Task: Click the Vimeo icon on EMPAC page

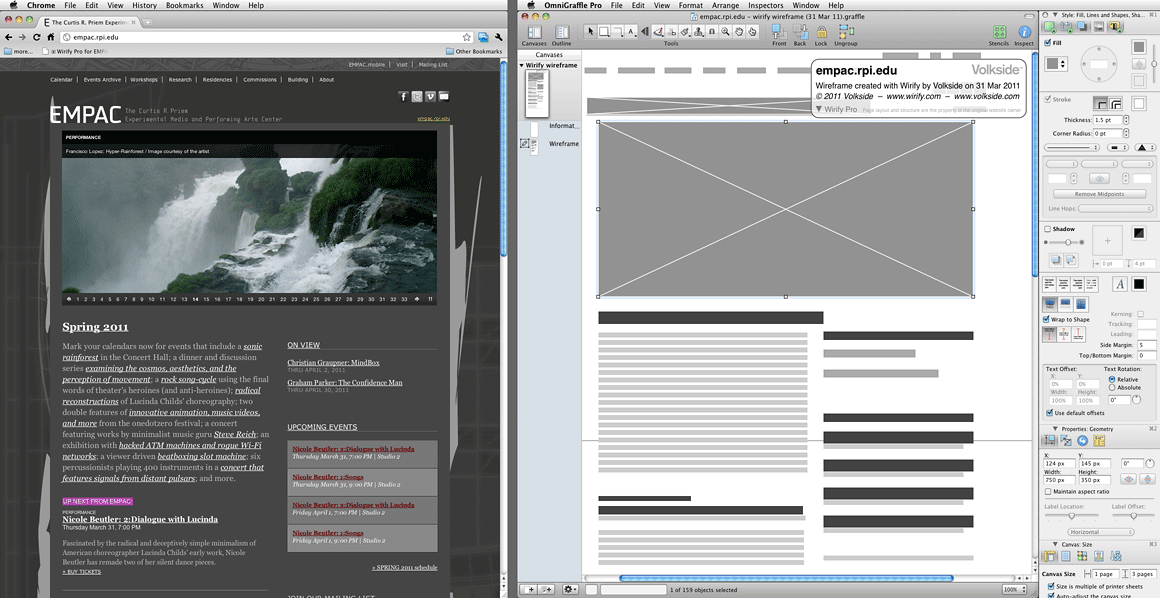Action: point(430,96)
